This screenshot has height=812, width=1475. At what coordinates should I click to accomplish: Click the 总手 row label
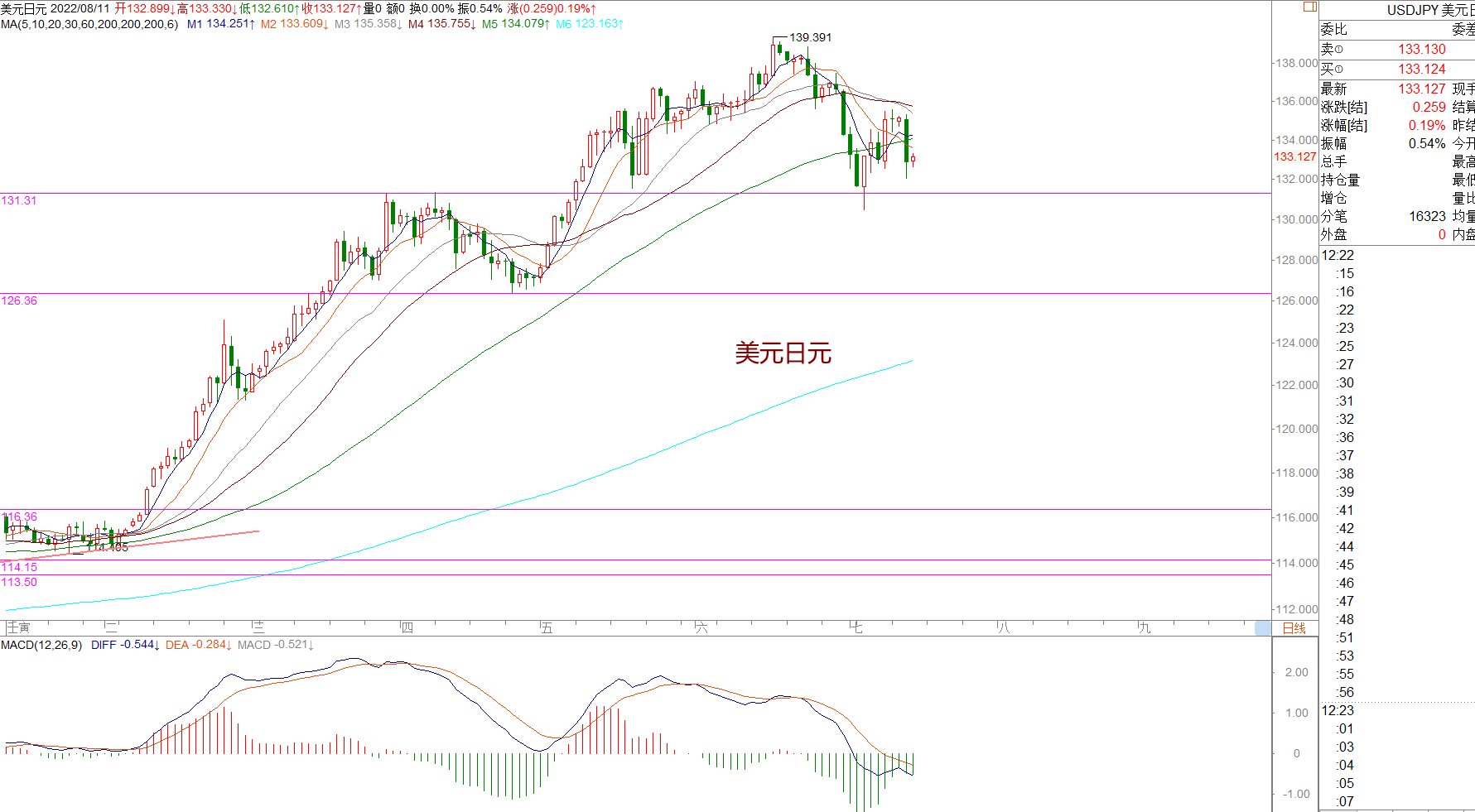coord(1334,162)
